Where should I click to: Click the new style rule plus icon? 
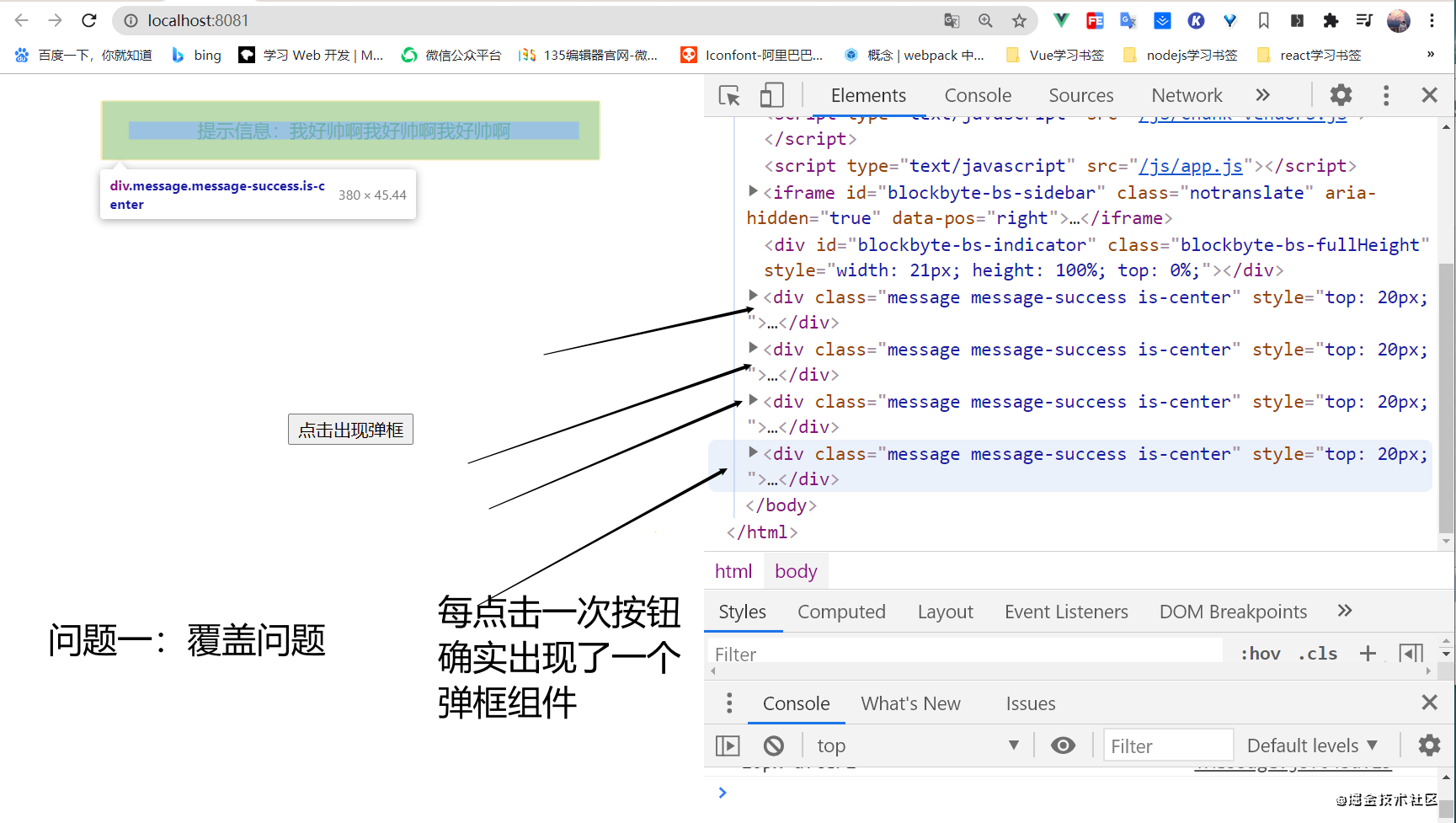click(1368, 654)
